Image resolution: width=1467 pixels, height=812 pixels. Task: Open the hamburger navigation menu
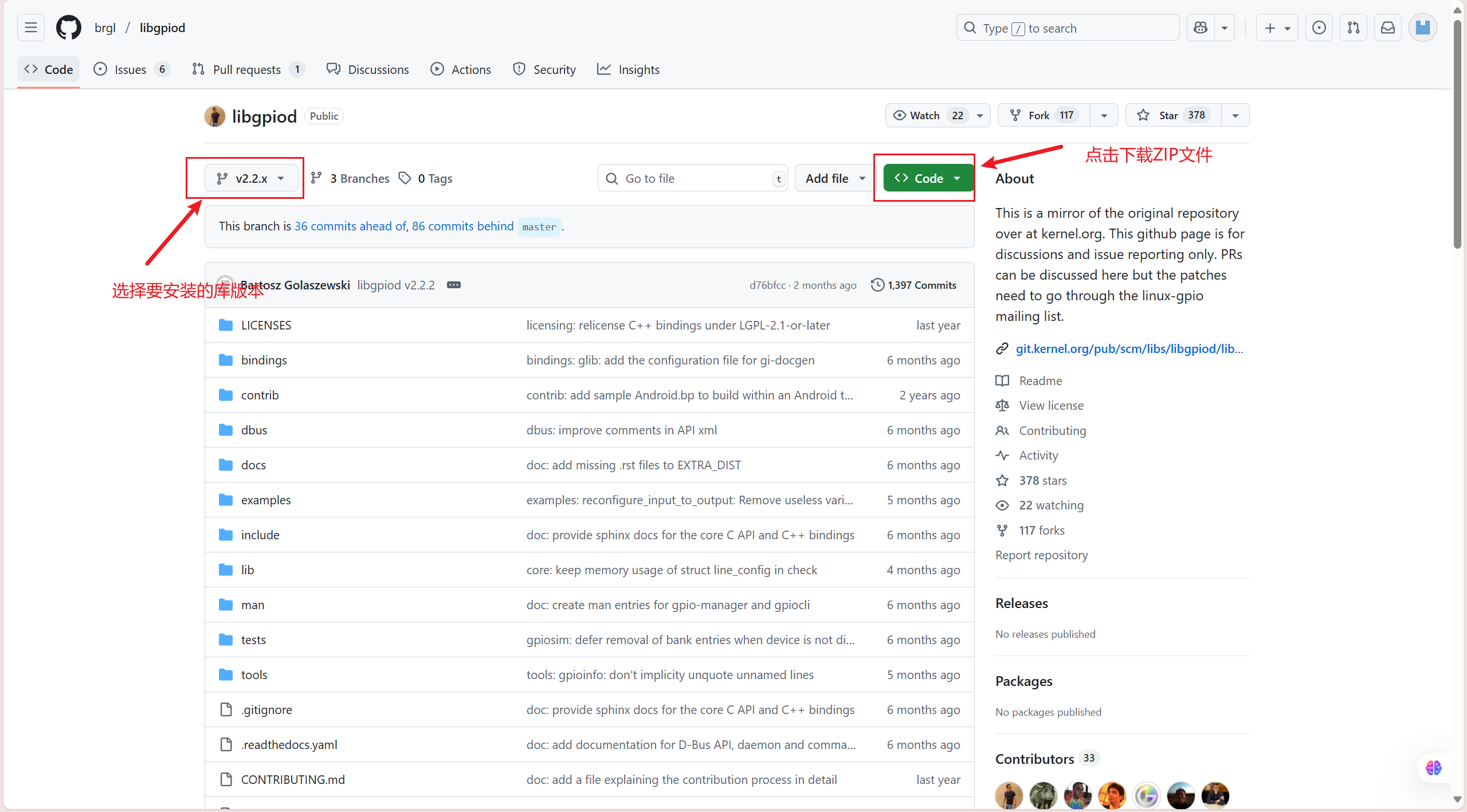pyautogui.click(x=31, y=28)
